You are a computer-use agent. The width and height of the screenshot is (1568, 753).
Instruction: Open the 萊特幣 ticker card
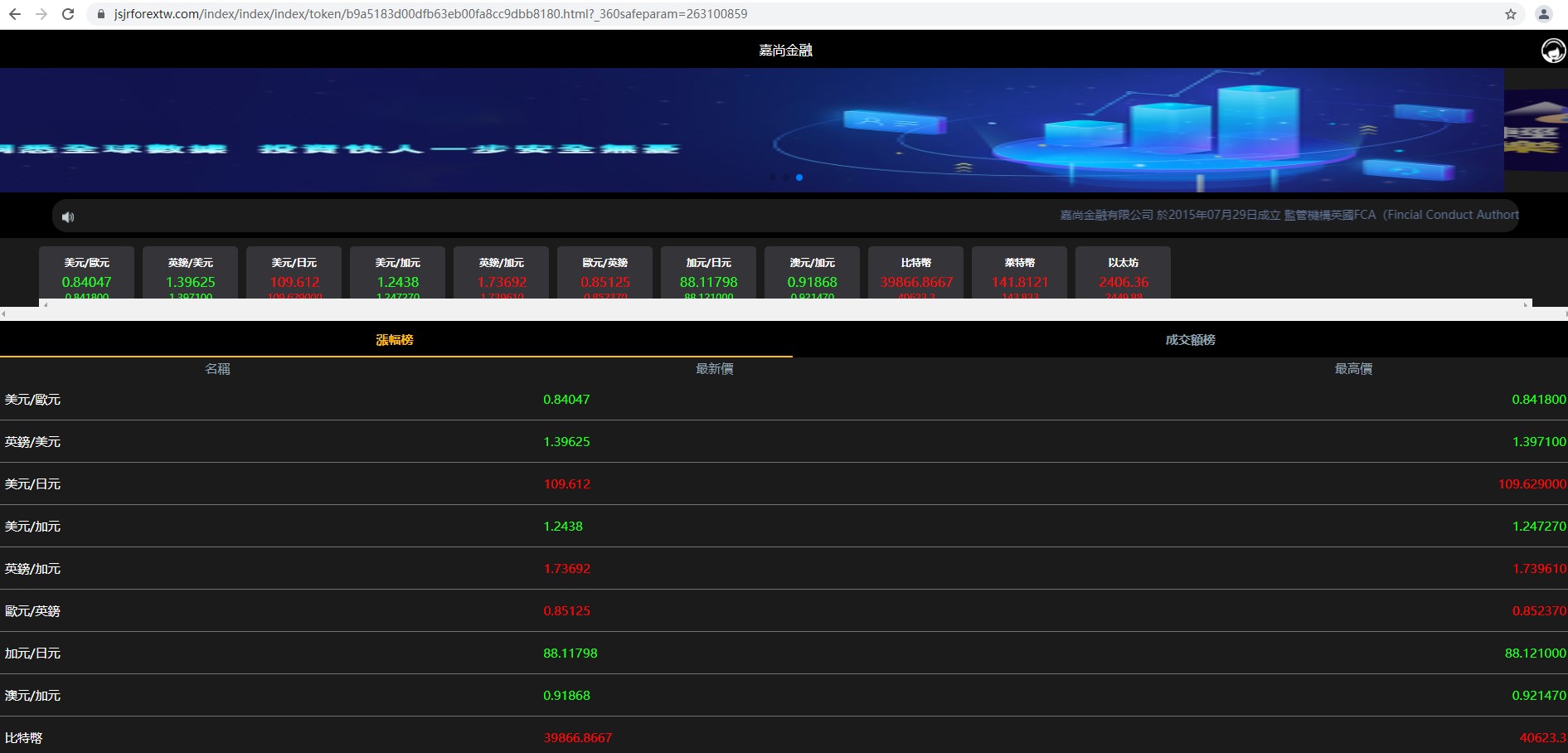click(1019, 273)
